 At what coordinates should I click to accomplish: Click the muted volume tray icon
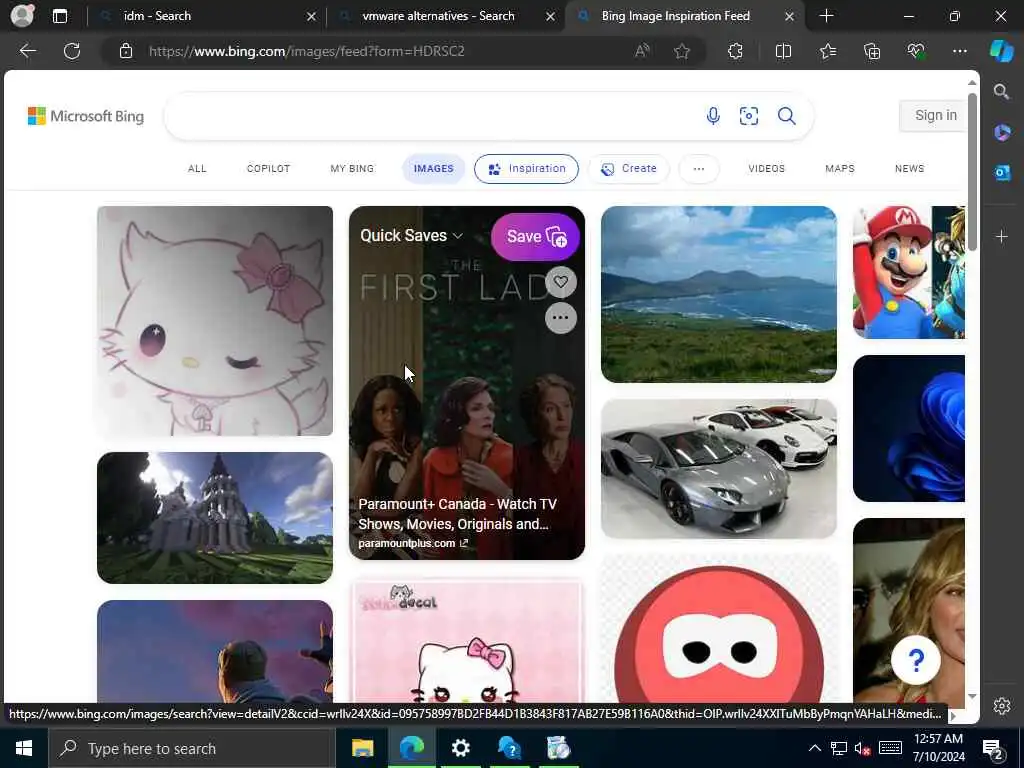[862, 748]
